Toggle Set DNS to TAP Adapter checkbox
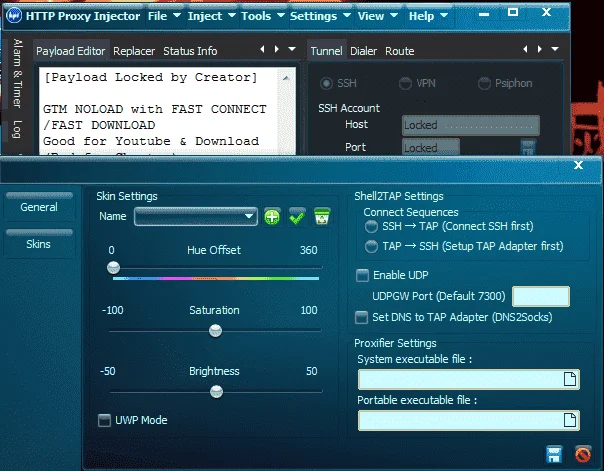 pos(361,318)
